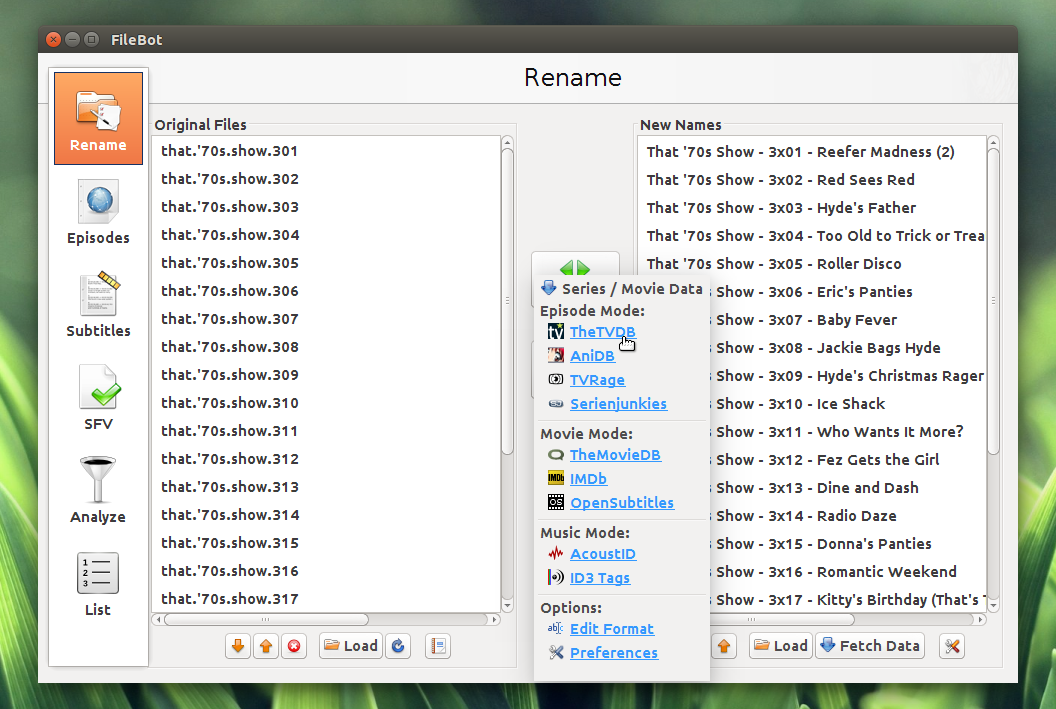This screenshot has height=709, width=1056.
Task: Open the Episodes panel
Action: (x=98, y=211)
